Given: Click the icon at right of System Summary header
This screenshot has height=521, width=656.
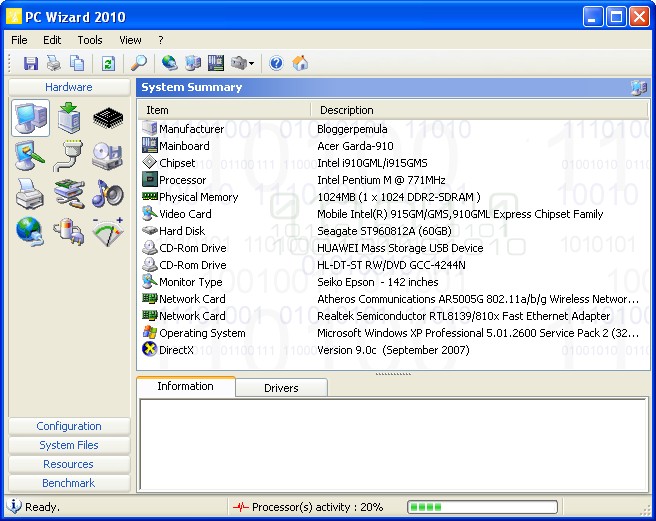Looking at the screenshot, I should pyautogui.click(x=638, y=87).
